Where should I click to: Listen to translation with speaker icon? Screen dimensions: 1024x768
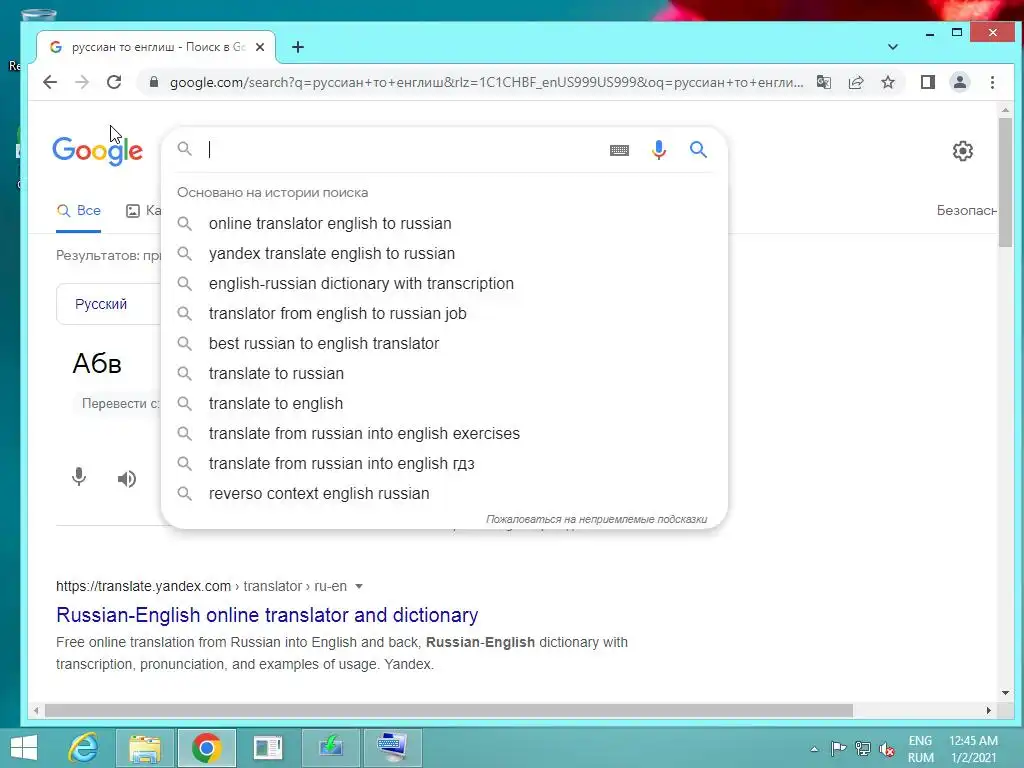click(127, 479)
